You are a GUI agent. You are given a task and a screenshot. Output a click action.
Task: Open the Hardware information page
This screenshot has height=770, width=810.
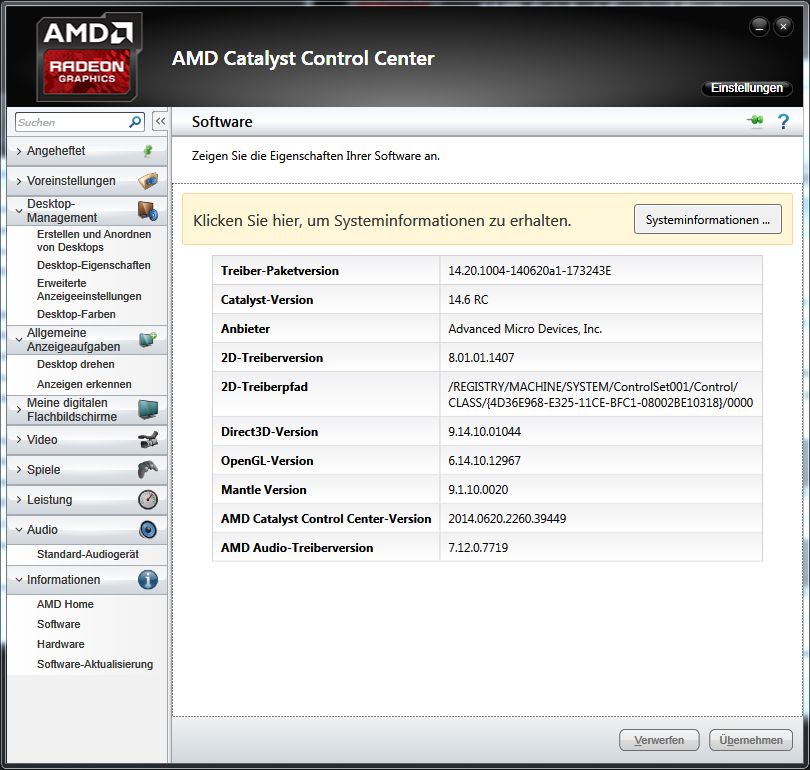[x=60, y=644]
